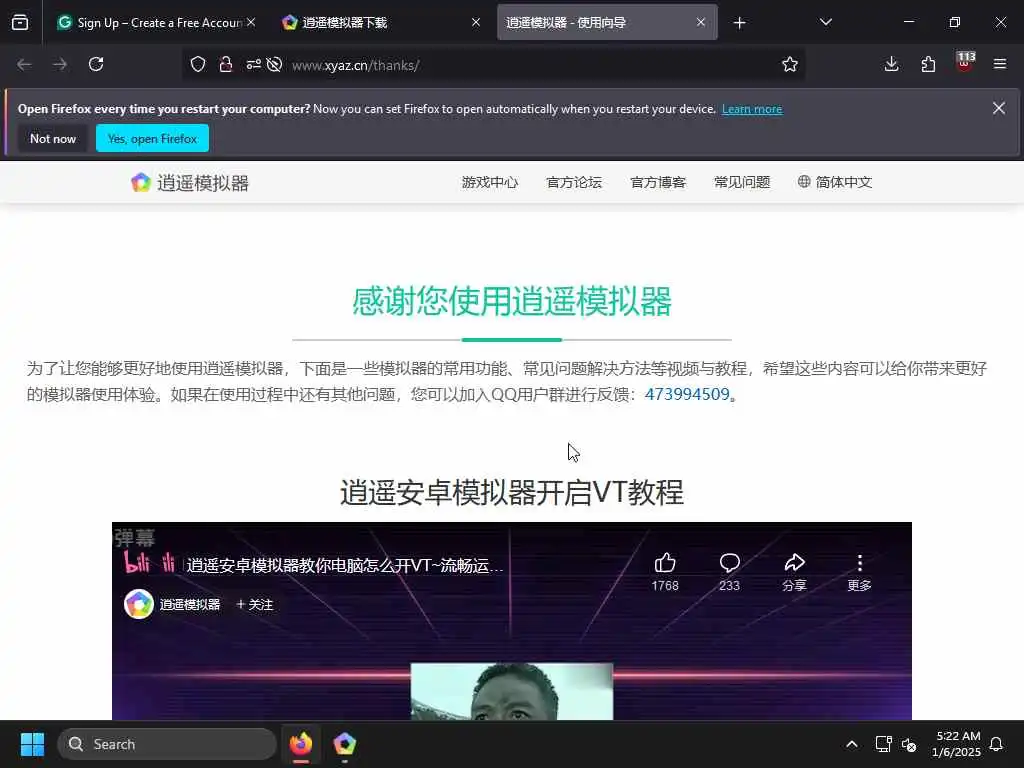Click Yes, open Firefox button
1024x768 pixels.
pos(152,138)
